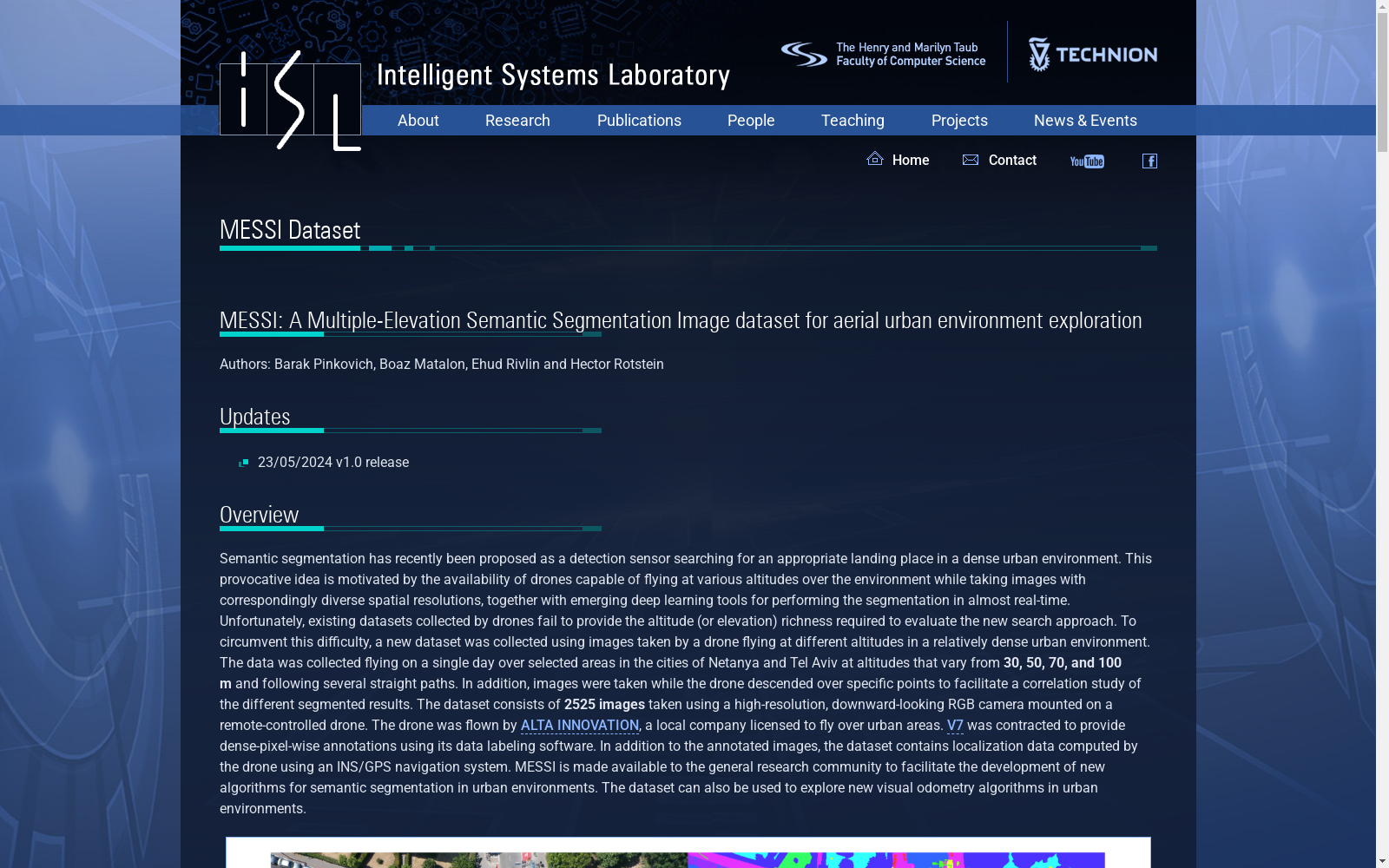1389x868 pixels.
Task: Click the MESSI Dataset page heading
Action: tap(290, 230)
